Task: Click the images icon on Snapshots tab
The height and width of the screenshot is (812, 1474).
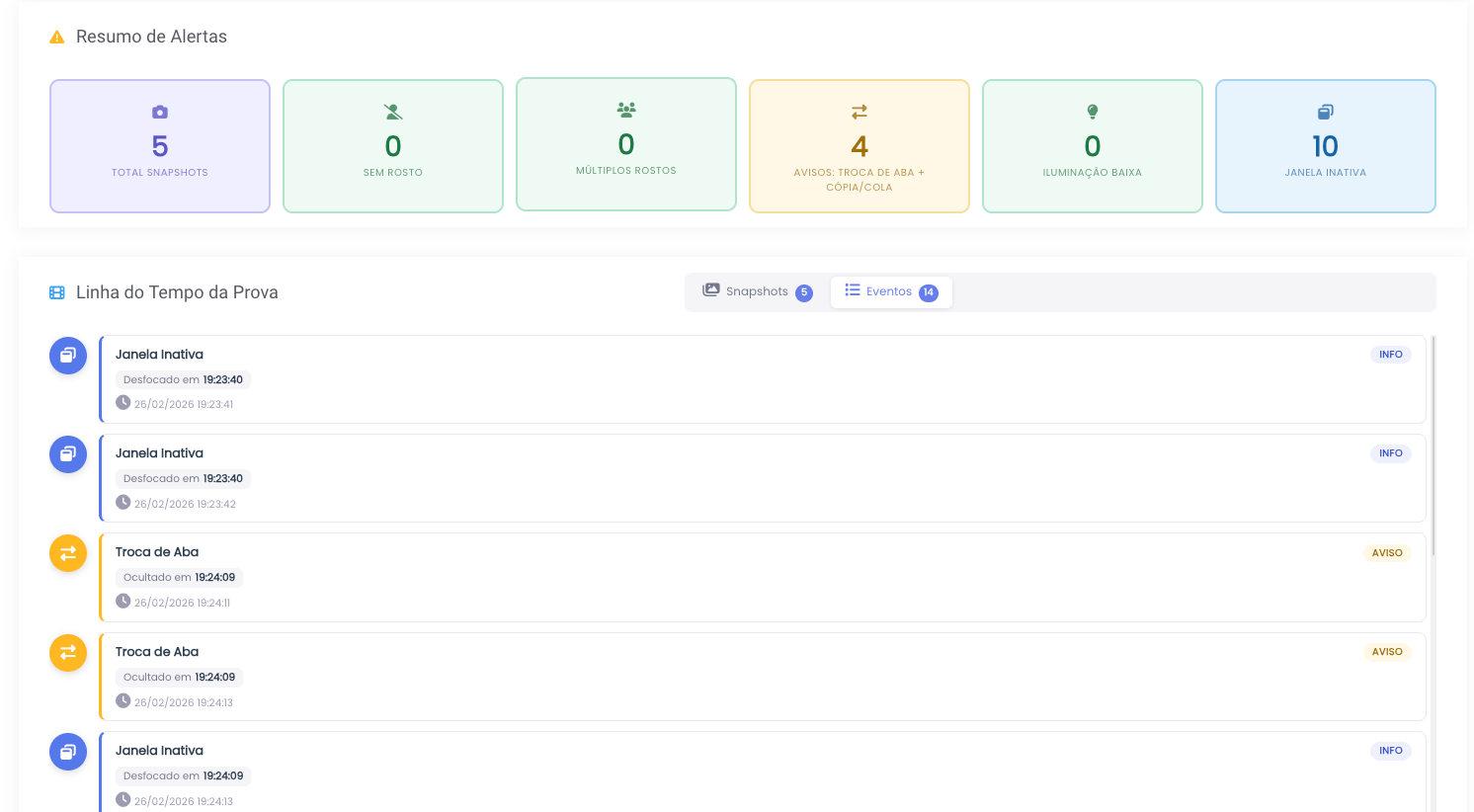Action: pos(711,290)
